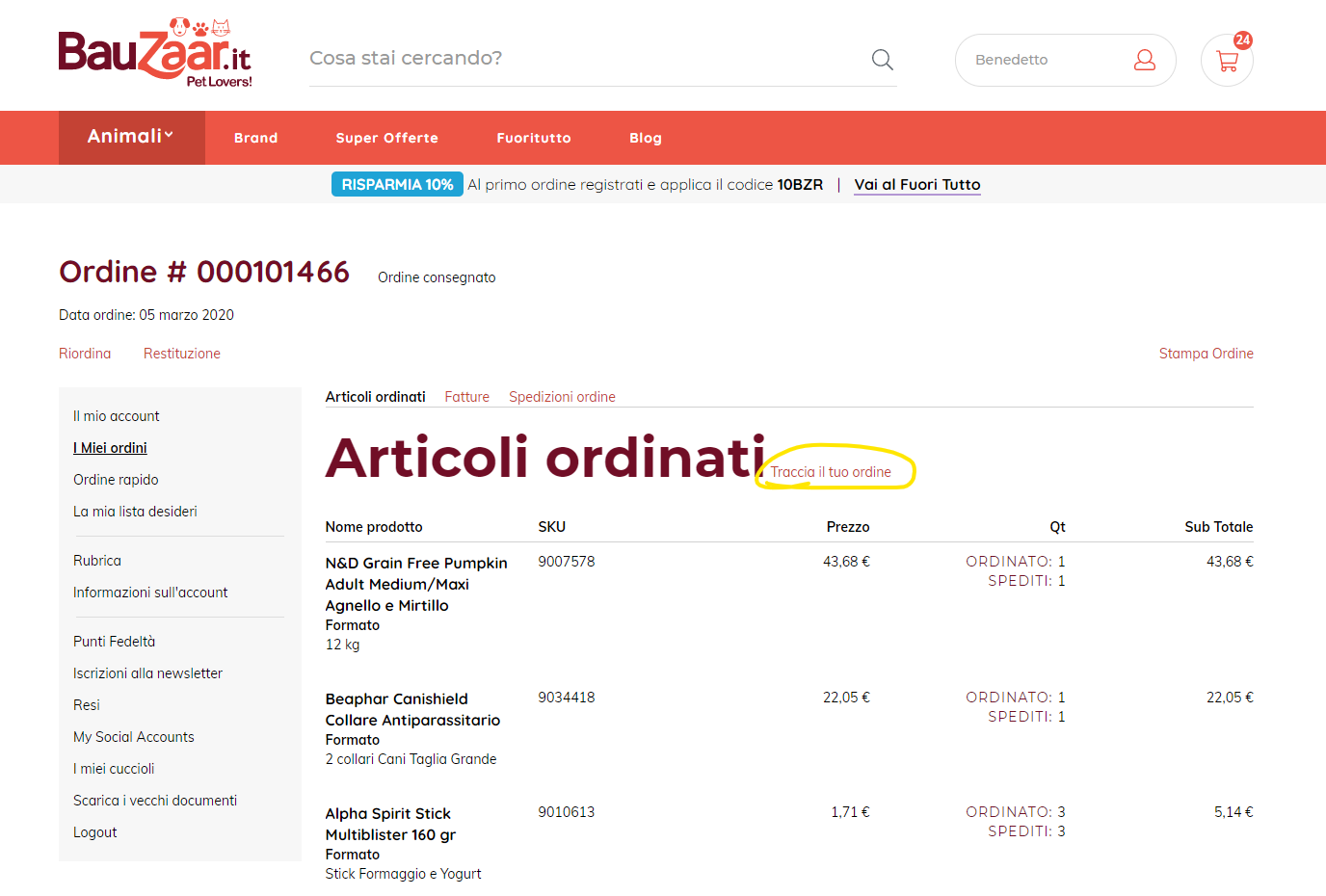This screenshot has height=896, width=1326.
Task: Click Stampa Ordine to print
Action: [x=1206, y=354]
